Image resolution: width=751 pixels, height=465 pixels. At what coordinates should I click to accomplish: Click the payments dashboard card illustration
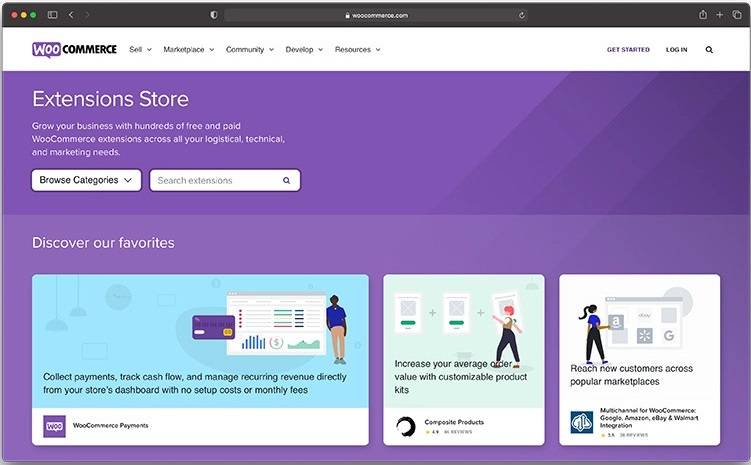click(x=271, y=328)
